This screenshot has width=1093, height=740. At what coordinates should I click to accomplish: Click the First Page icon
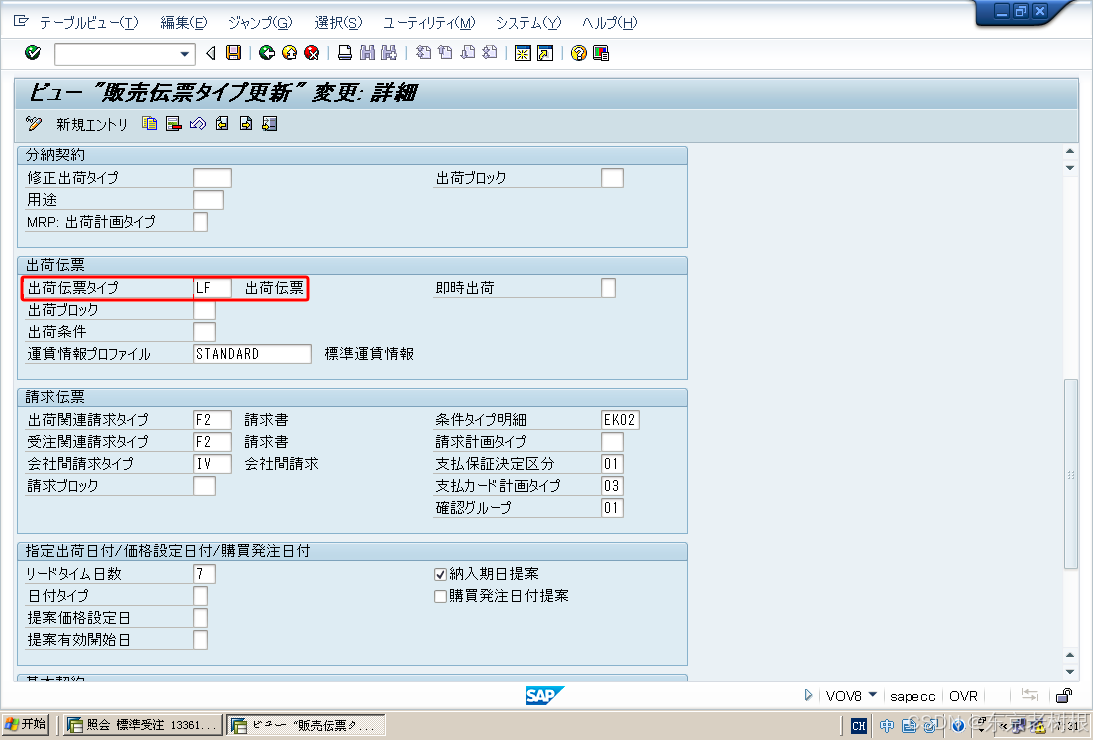pyautogui.click(x=423, y=53)
